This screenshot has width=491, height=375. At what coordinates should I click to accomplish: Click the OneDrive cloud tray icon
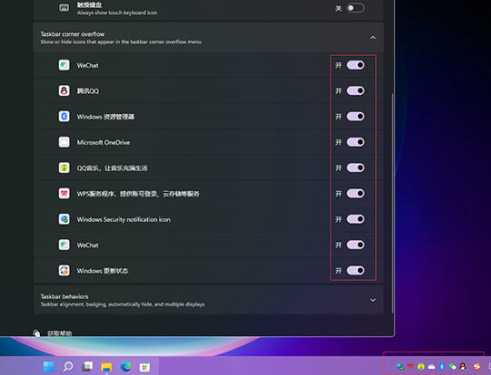tap(432, 367)
